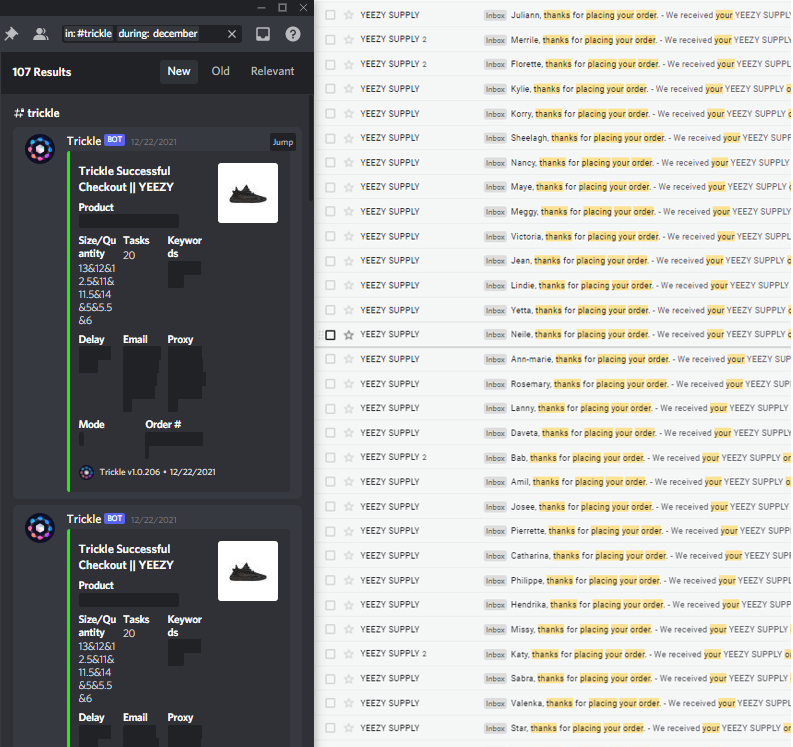Open pinned messages in Discord
This screenshot has width=793, height=747.
coord(11,34)
